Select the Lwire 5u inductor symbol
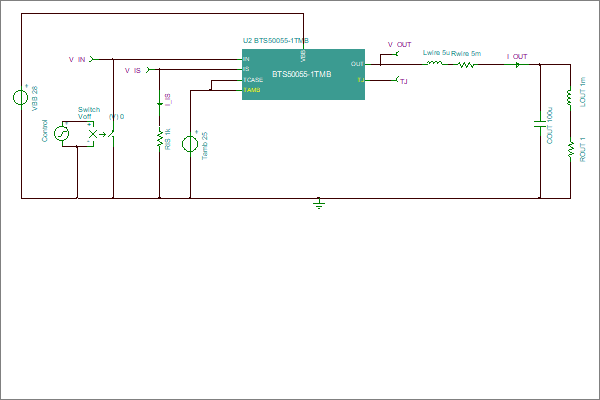Image resolution: width=600 pixels, height=400 pixels. pyautogui.click(x=435, y=63)
